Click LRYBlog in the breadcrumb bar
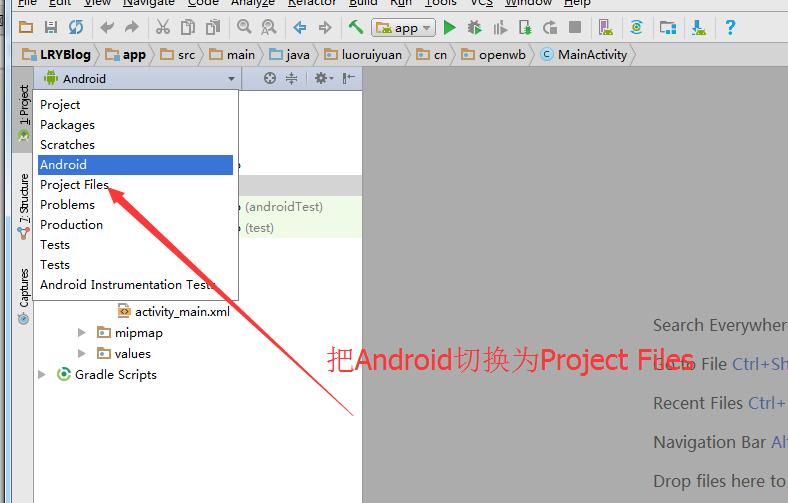The width and height of the screenshot is (788, 503). click(x=57, y=55)
